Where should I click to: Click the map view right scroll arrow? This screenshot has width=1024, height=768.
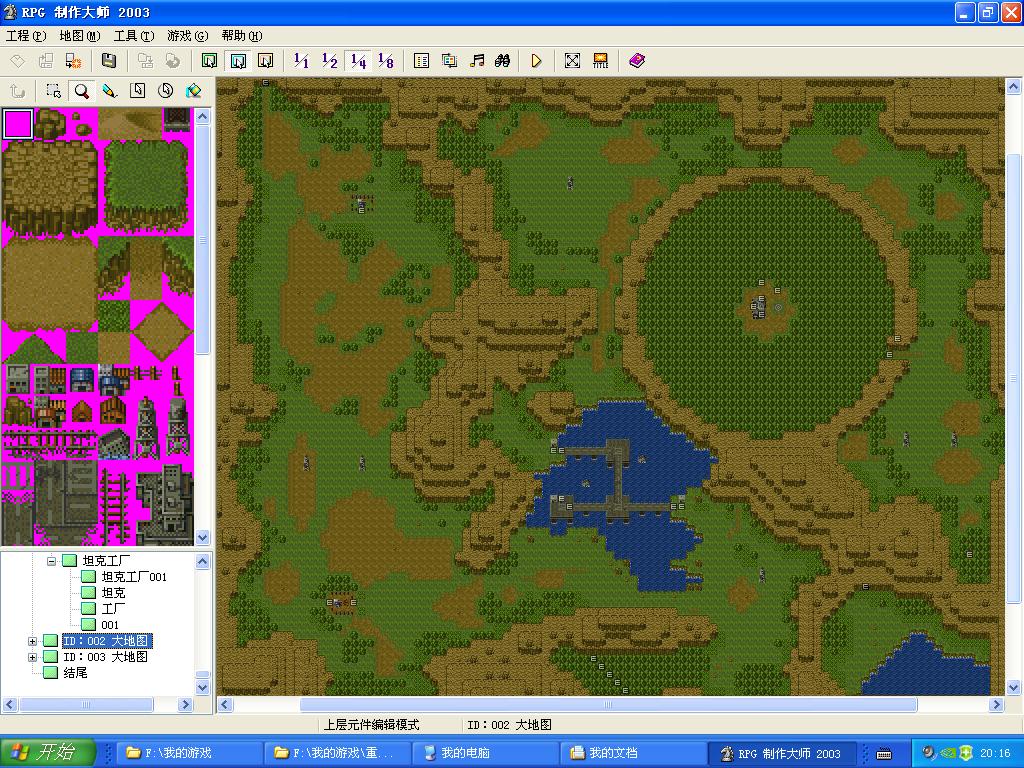point(996,705)
